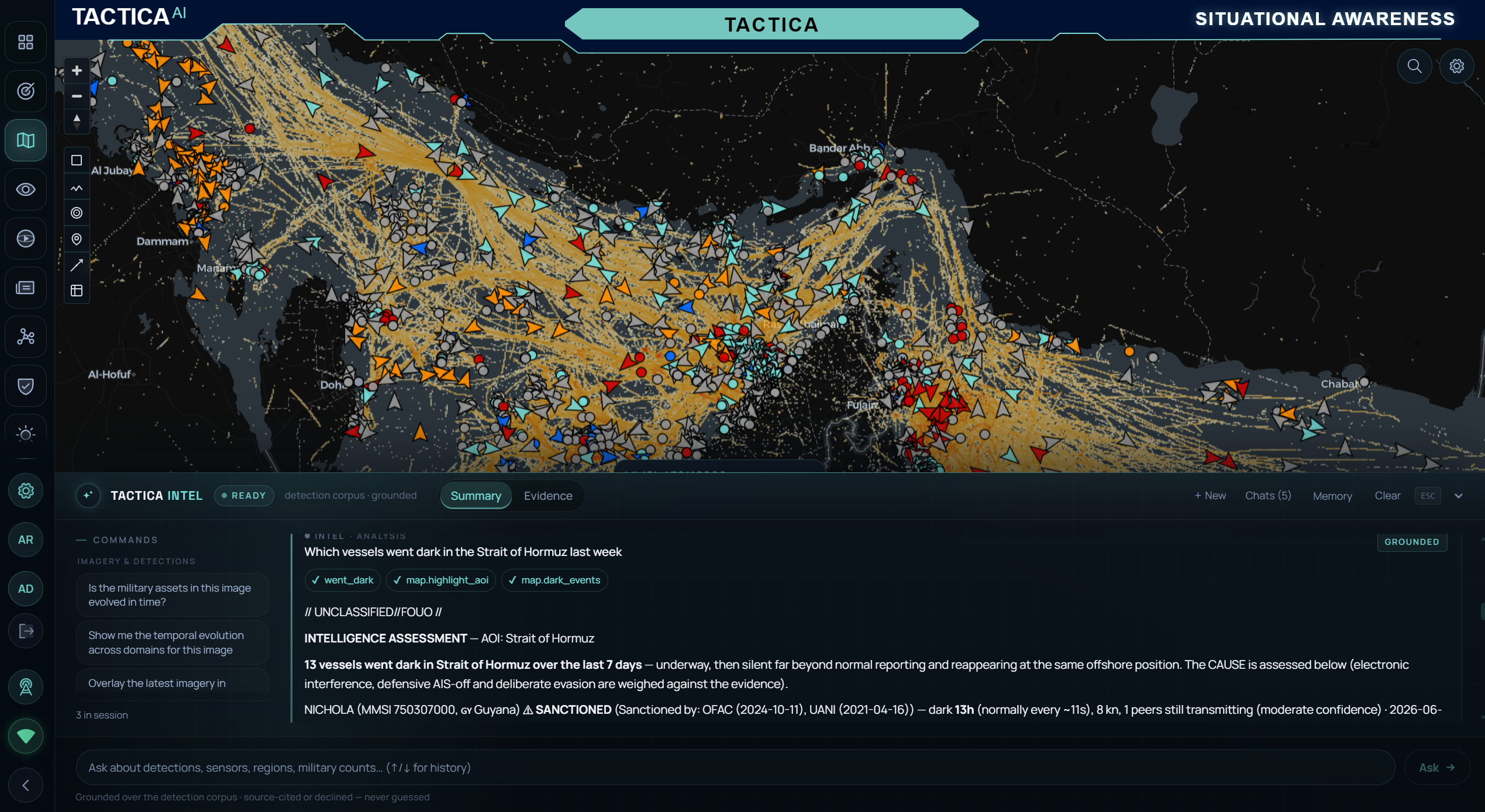Click the Tactica Intel sparkle icon

[x=88, y=496]
